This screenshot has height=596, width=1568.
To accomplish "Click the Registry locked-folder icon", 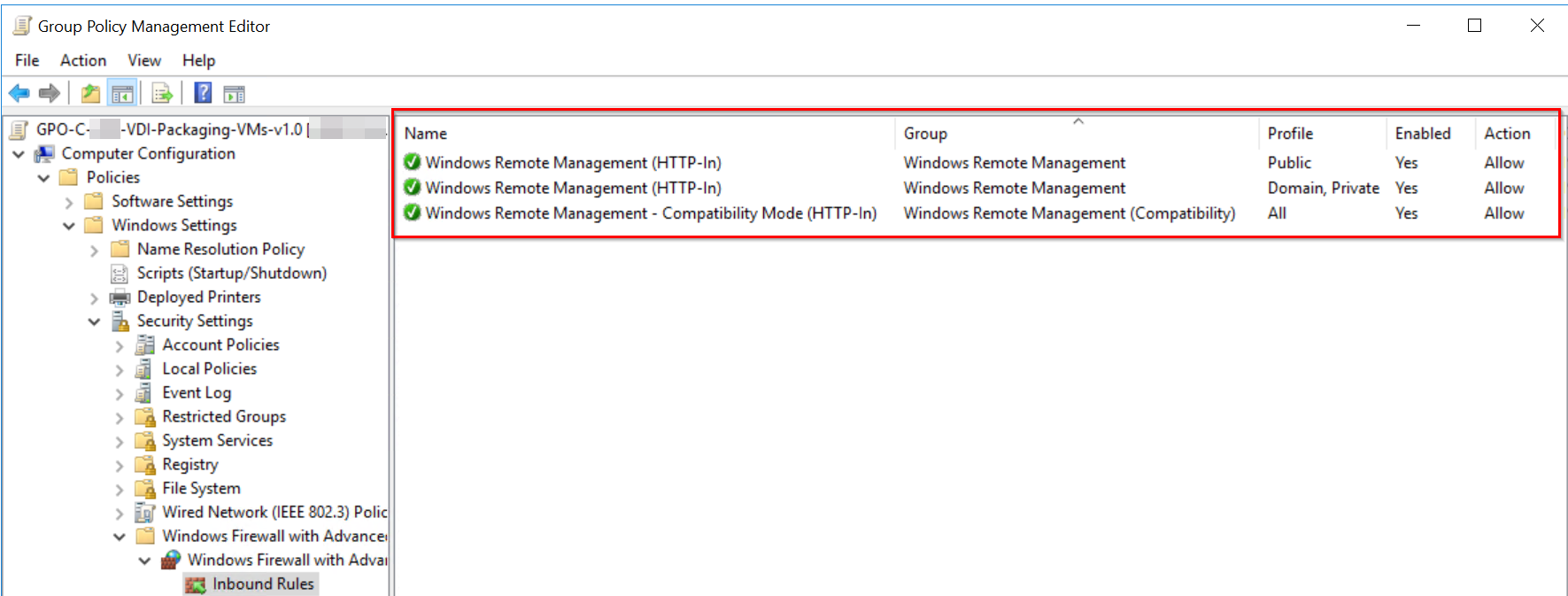I will [144, 465].
